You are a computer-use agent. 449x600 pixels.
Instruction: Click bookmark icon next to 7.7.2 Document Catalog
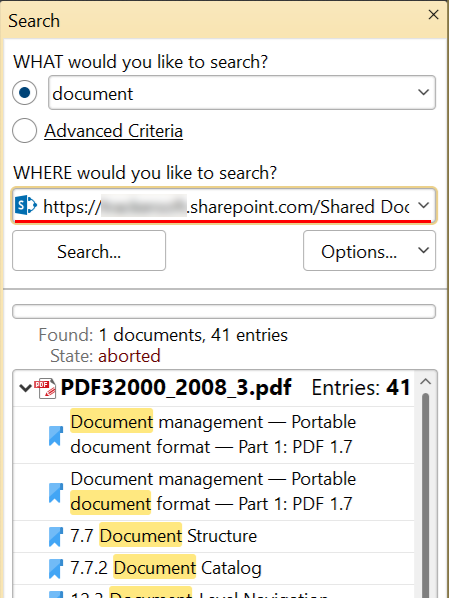(56, 569)
